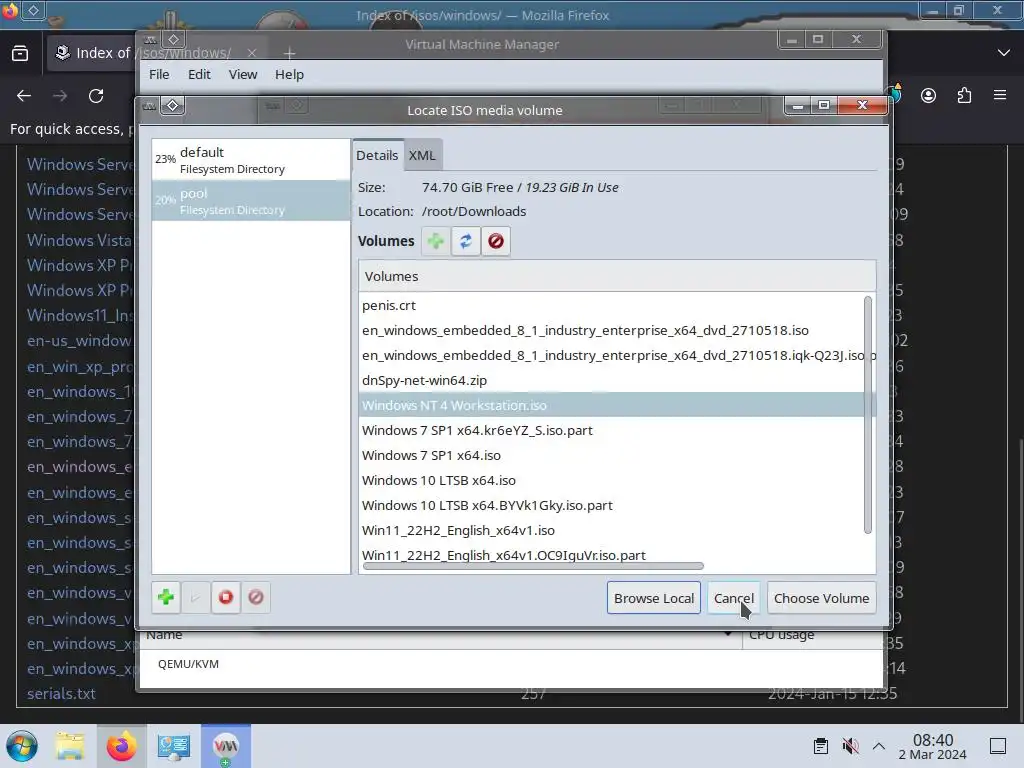
Task: Expand hidden system tray icons
Action: 879,746
